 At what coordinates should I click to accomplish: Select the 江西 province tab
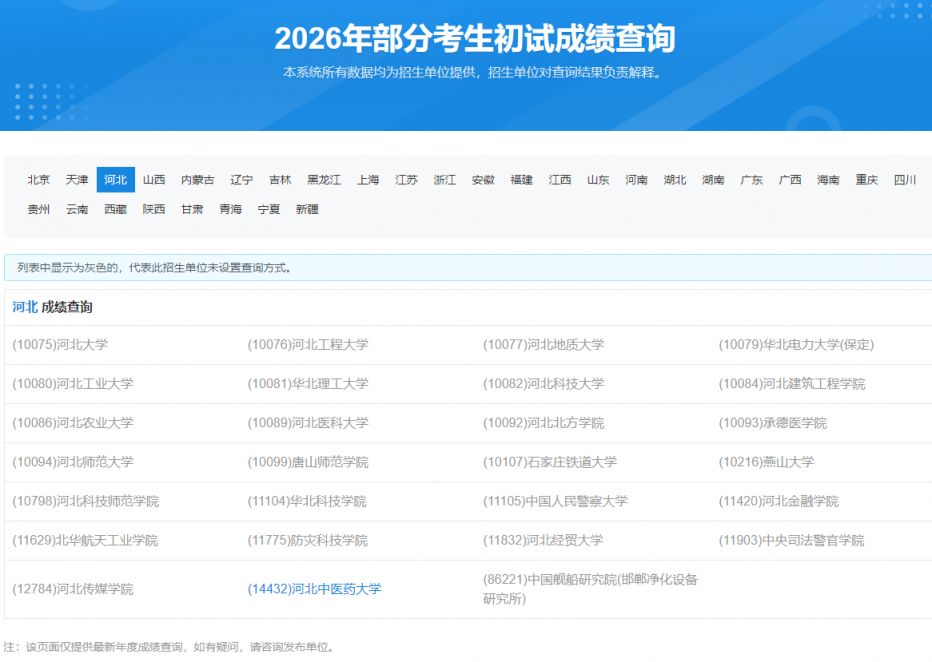pos(560,179)
